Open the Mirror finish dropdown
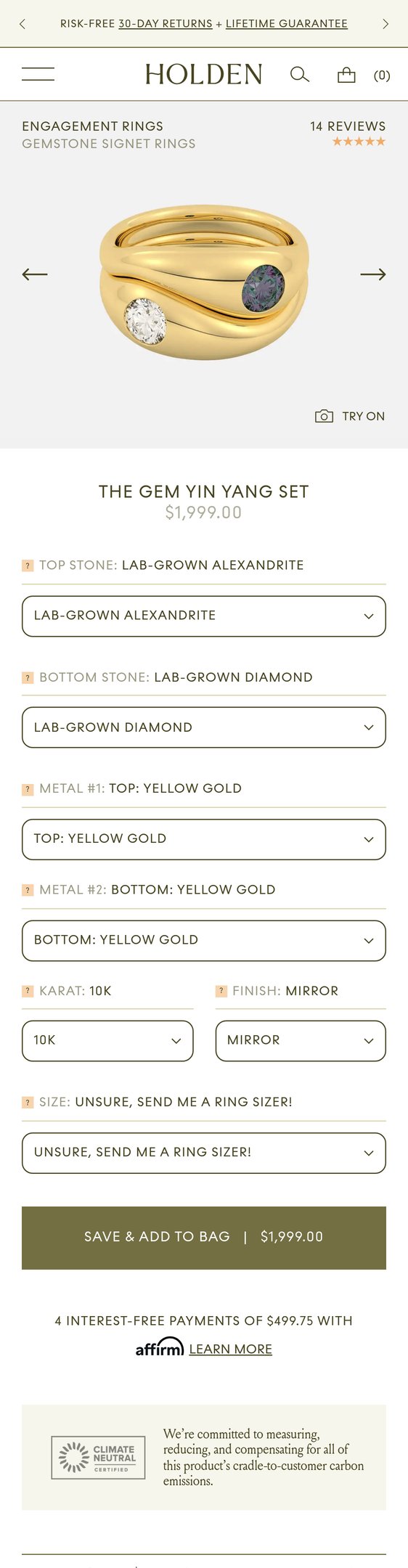The height and width of the screenshot is (1568, 408). [x=301, y=1041]
